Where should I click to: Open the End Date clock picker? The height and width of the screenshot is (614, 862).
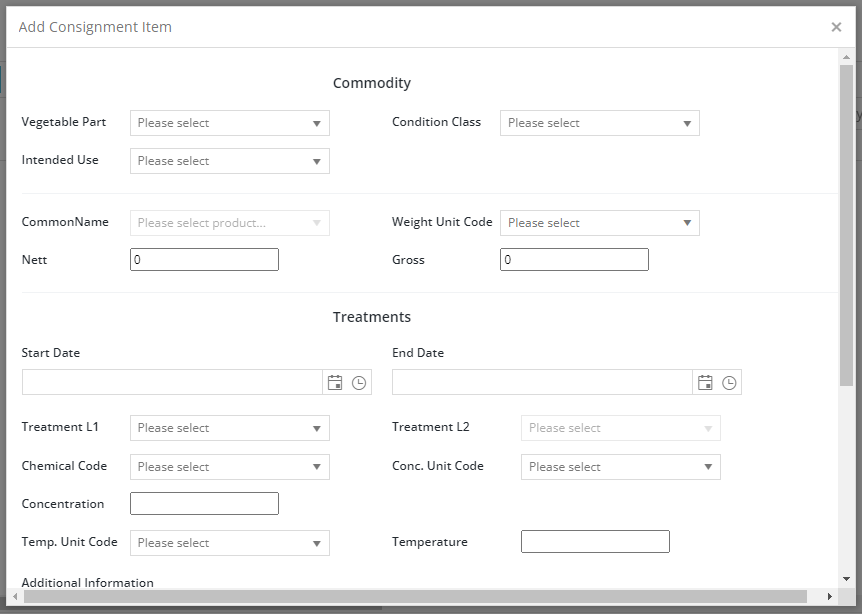click(x=730, y=383)
